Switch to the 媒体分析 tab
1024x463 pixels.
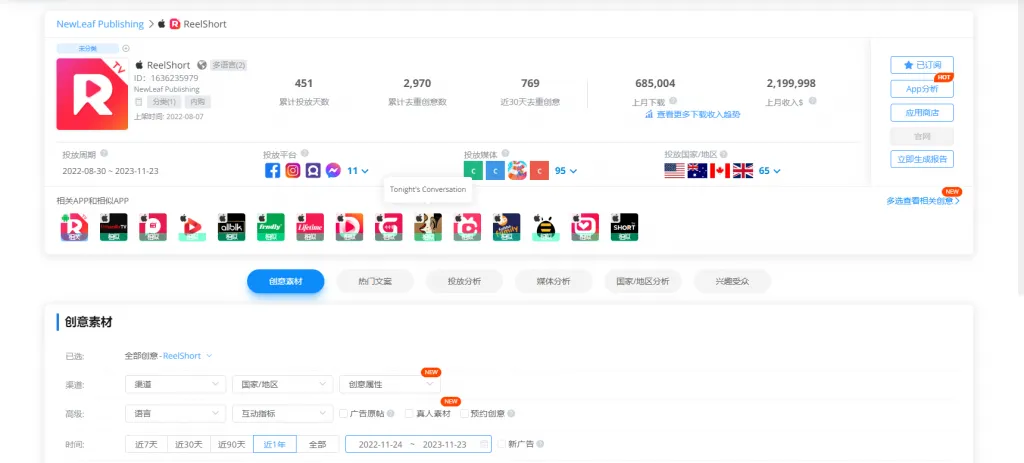click(553, 282)
